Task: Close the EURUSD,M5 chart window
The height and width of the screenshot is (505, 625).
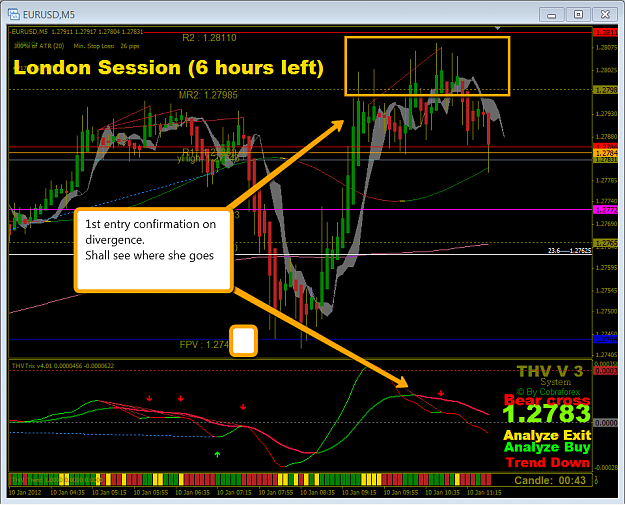Action: tap(605, 15)
